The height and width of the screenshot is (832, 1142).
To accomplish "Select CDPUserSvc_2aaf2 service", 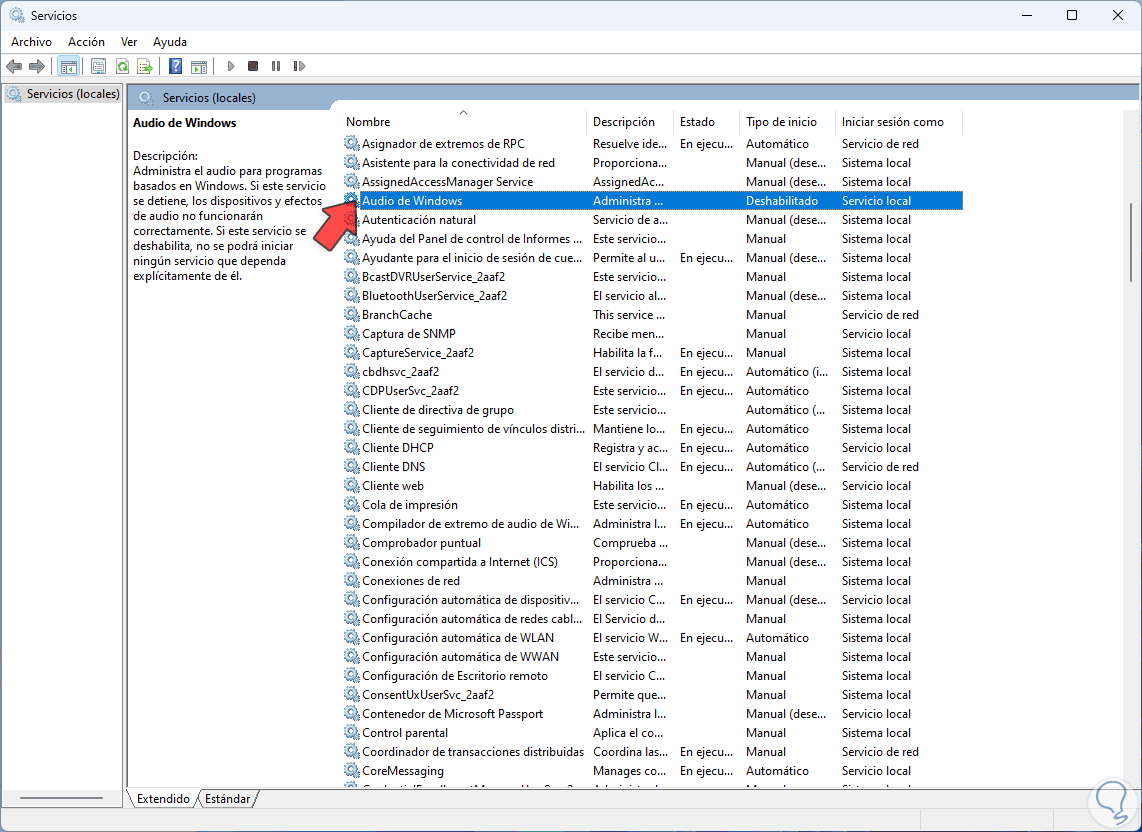I will pos(653,391).
